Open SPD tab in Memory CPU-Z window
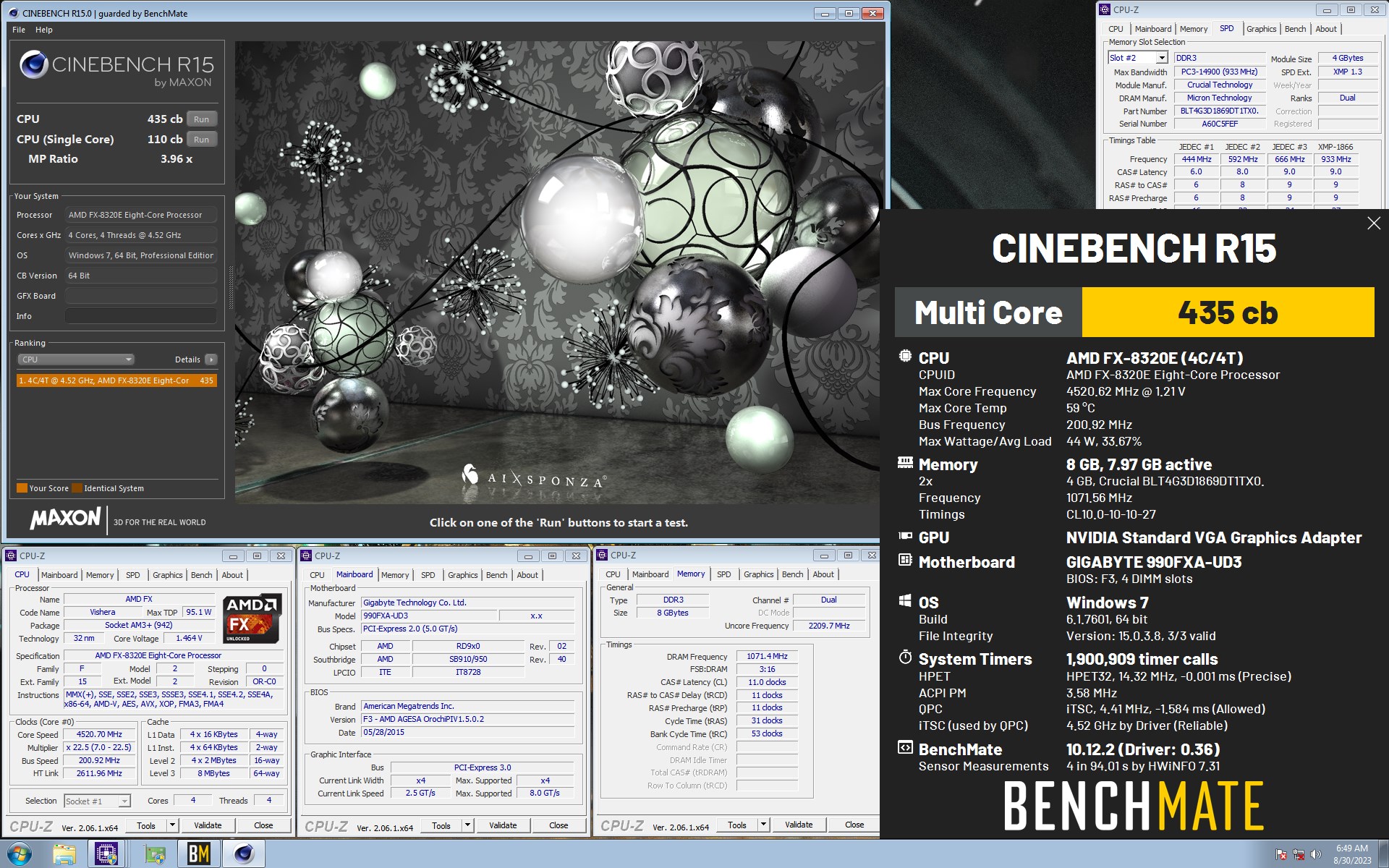The height and width of the screenshot is (868, 1389). click(723, 574)
